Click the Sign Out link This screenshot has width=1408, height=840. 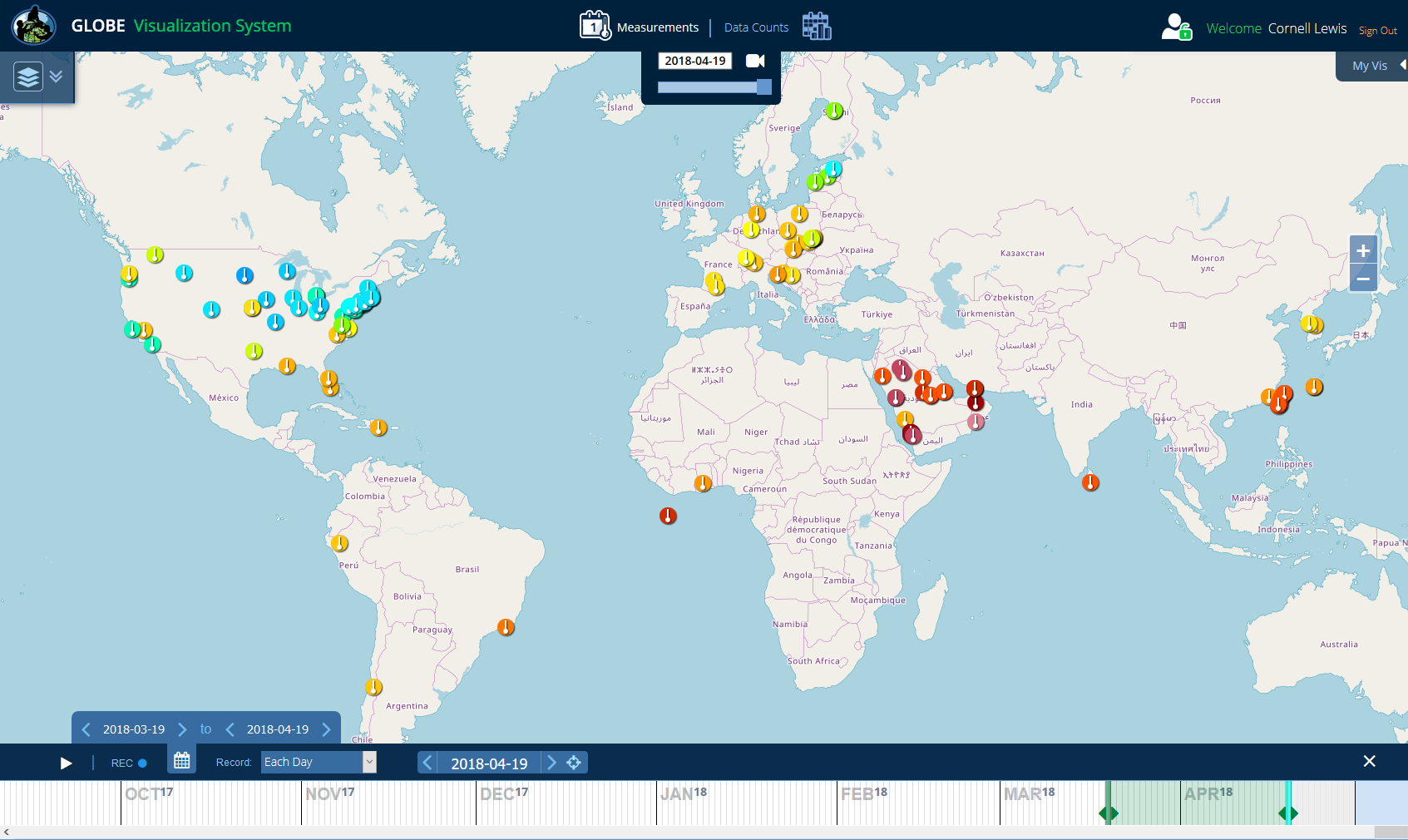click(x=1377, y=31)
